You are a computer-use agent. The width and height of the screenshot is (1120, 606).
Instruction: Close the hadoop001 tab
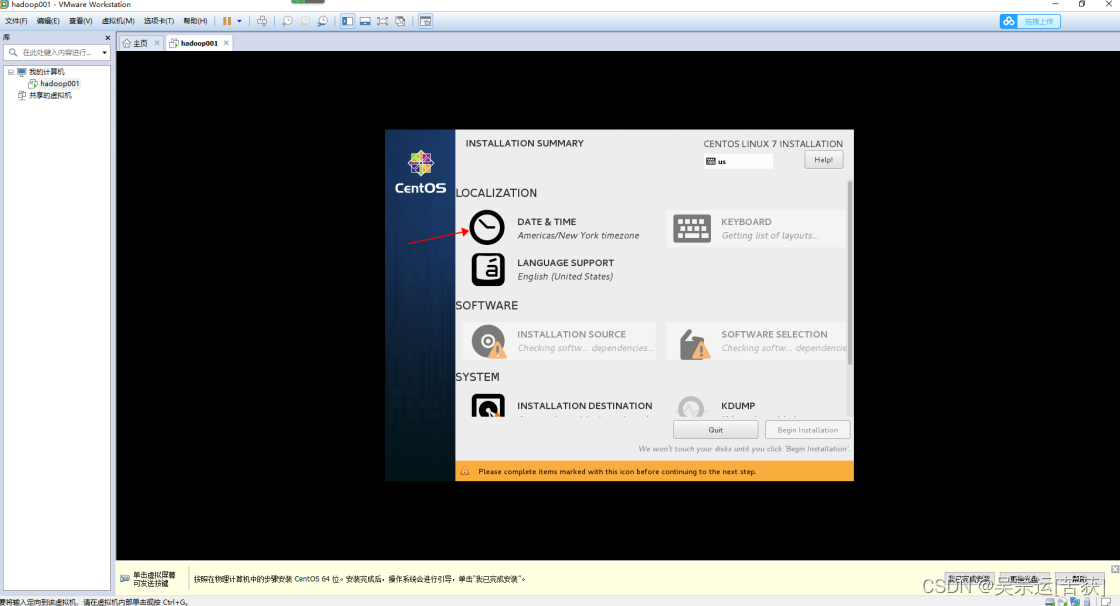226,43
